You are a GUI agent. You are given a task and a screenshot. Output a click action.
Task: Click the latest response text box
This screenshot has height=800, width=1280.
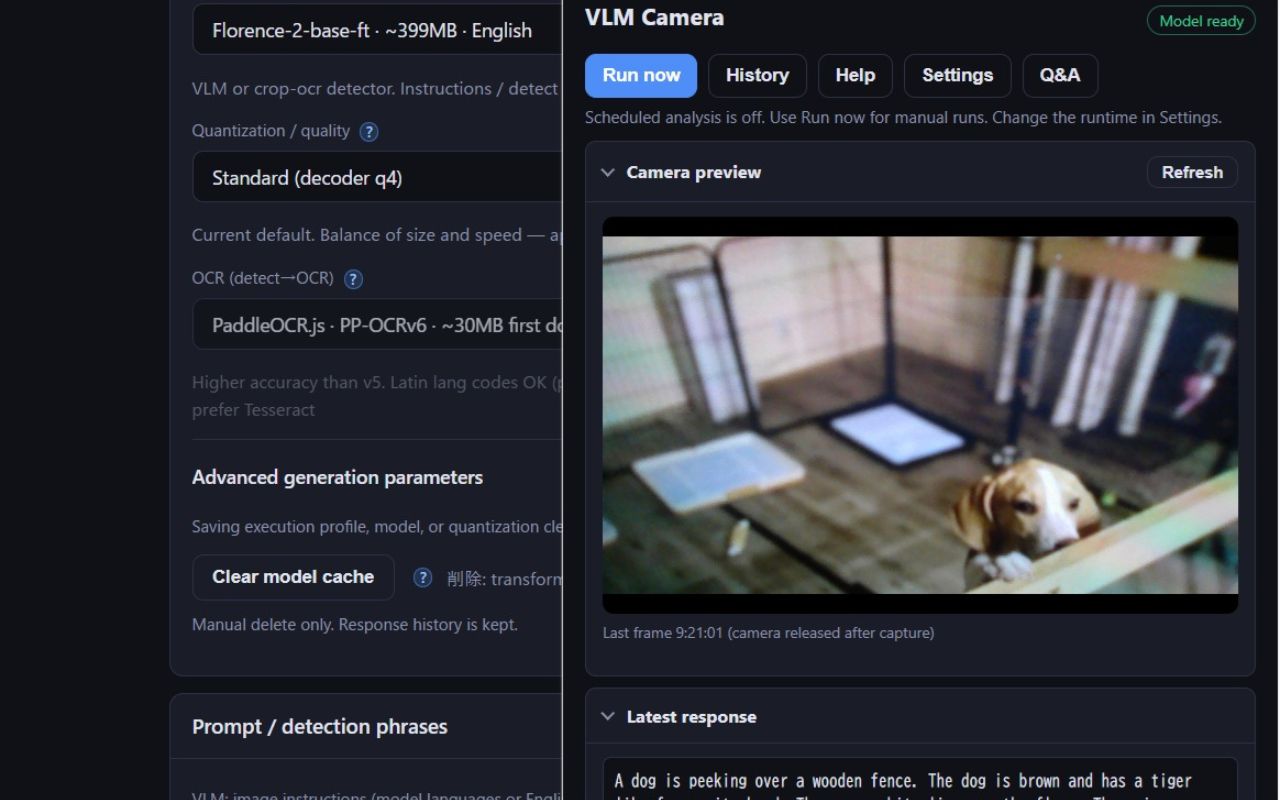(x=920, y=779)
